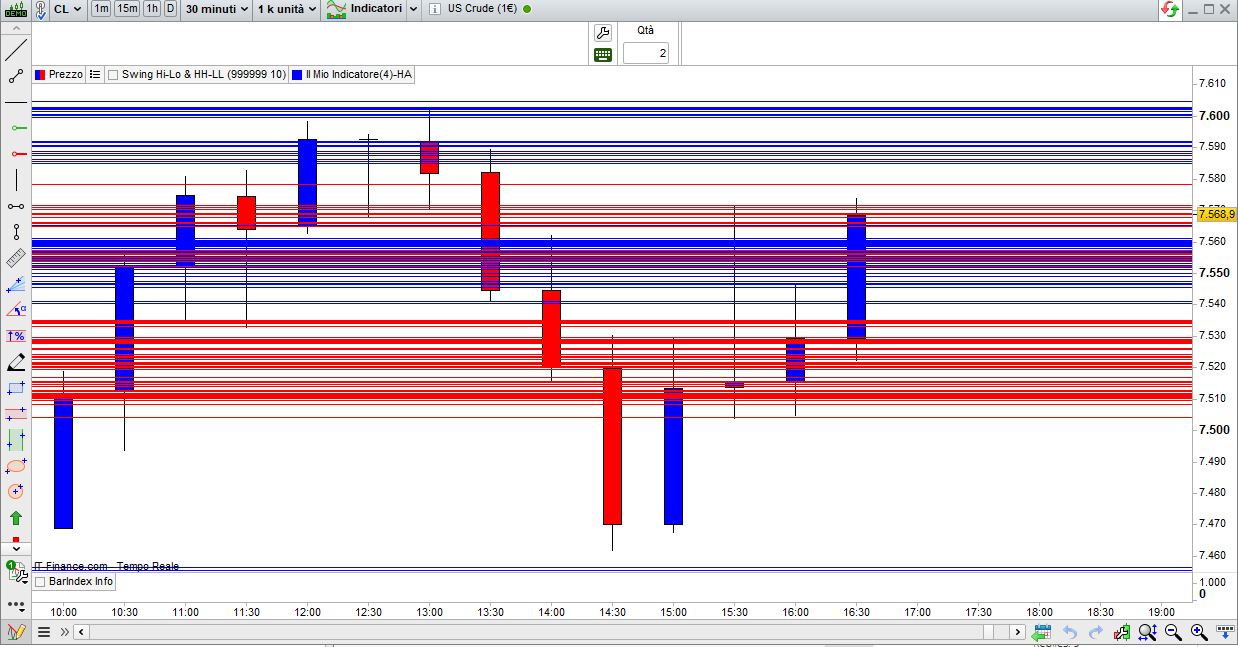Open the Prezzo price settings label
The width and height of the screenshot is (1238, 647).
coord(66,74)
